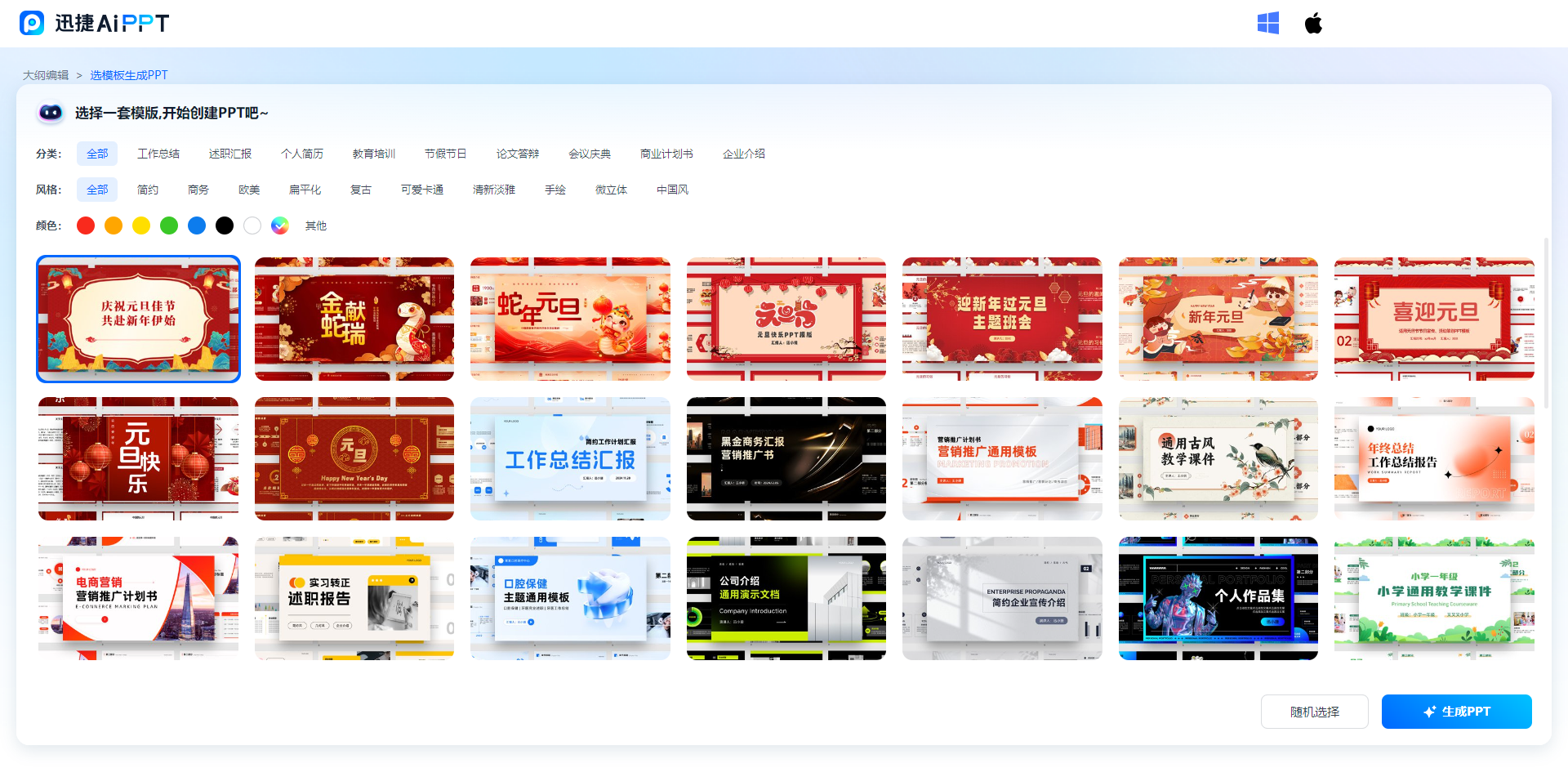The image size is (1568, 768).
Task: Select the 通用古风教学课件 template
Action: tap(1218, 459)
